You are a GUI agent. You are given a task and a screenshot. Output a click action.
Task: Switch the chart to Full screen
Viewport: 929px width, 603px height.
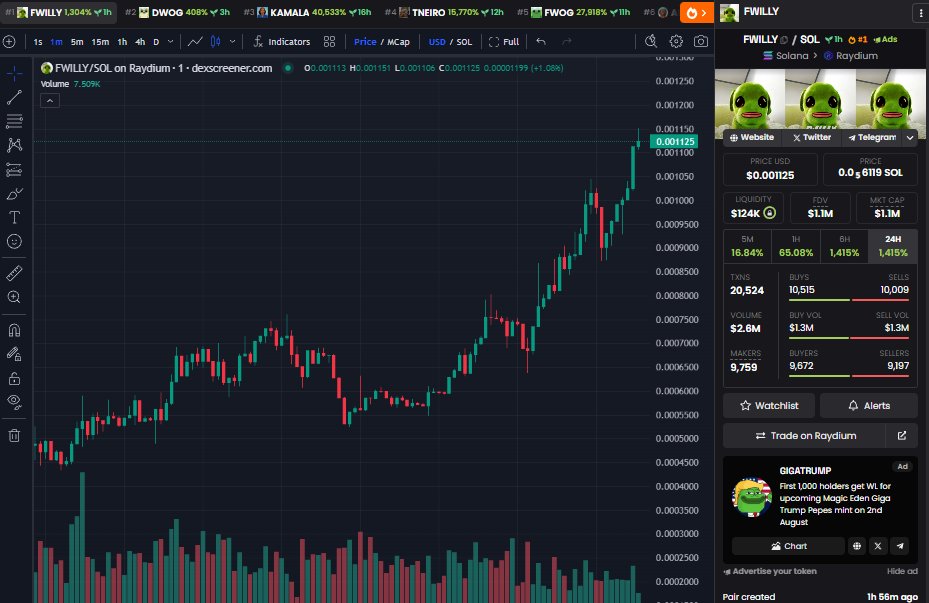504,41
